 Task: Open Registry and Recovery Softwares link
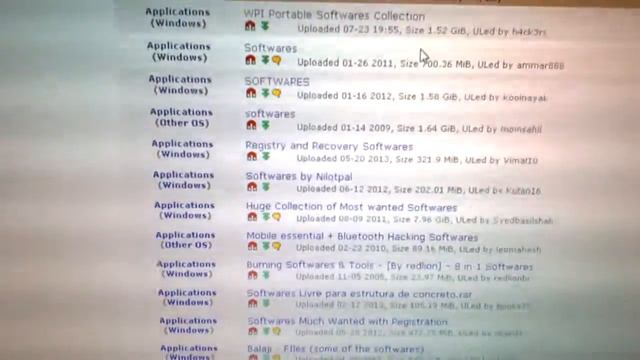coord(329,146)
